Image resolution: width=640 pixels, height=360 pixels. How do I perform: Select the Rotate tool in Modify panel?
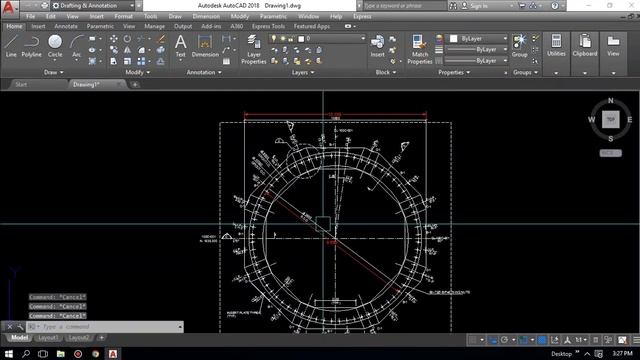click(x=127, y=39)
